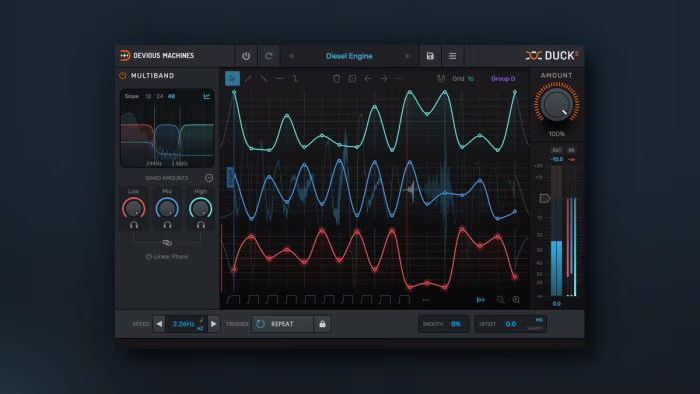Click the sidechain input arrow icon by meters
This screenshot has width=700, height=394.
(x=545, y=198)
